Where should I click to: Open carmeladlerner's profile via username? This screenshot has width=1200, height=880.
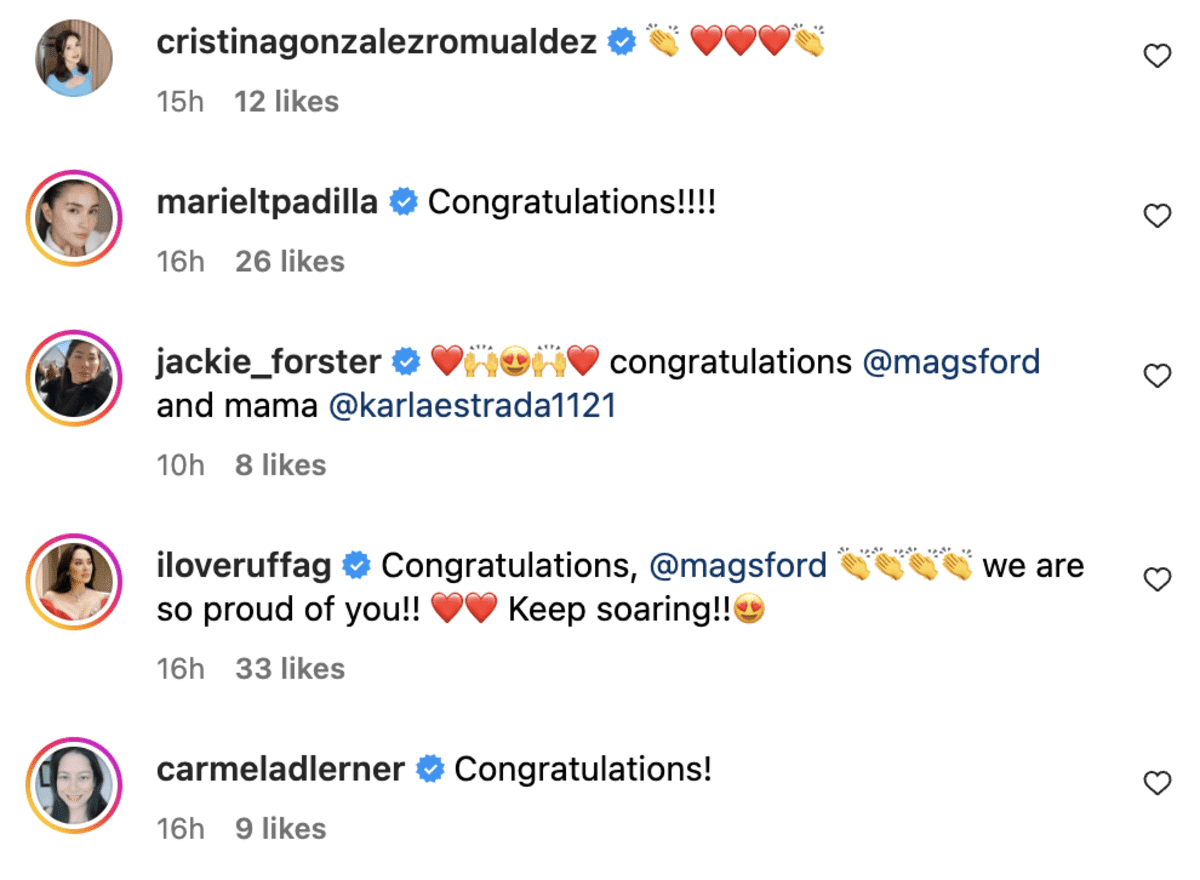point(281,769)
